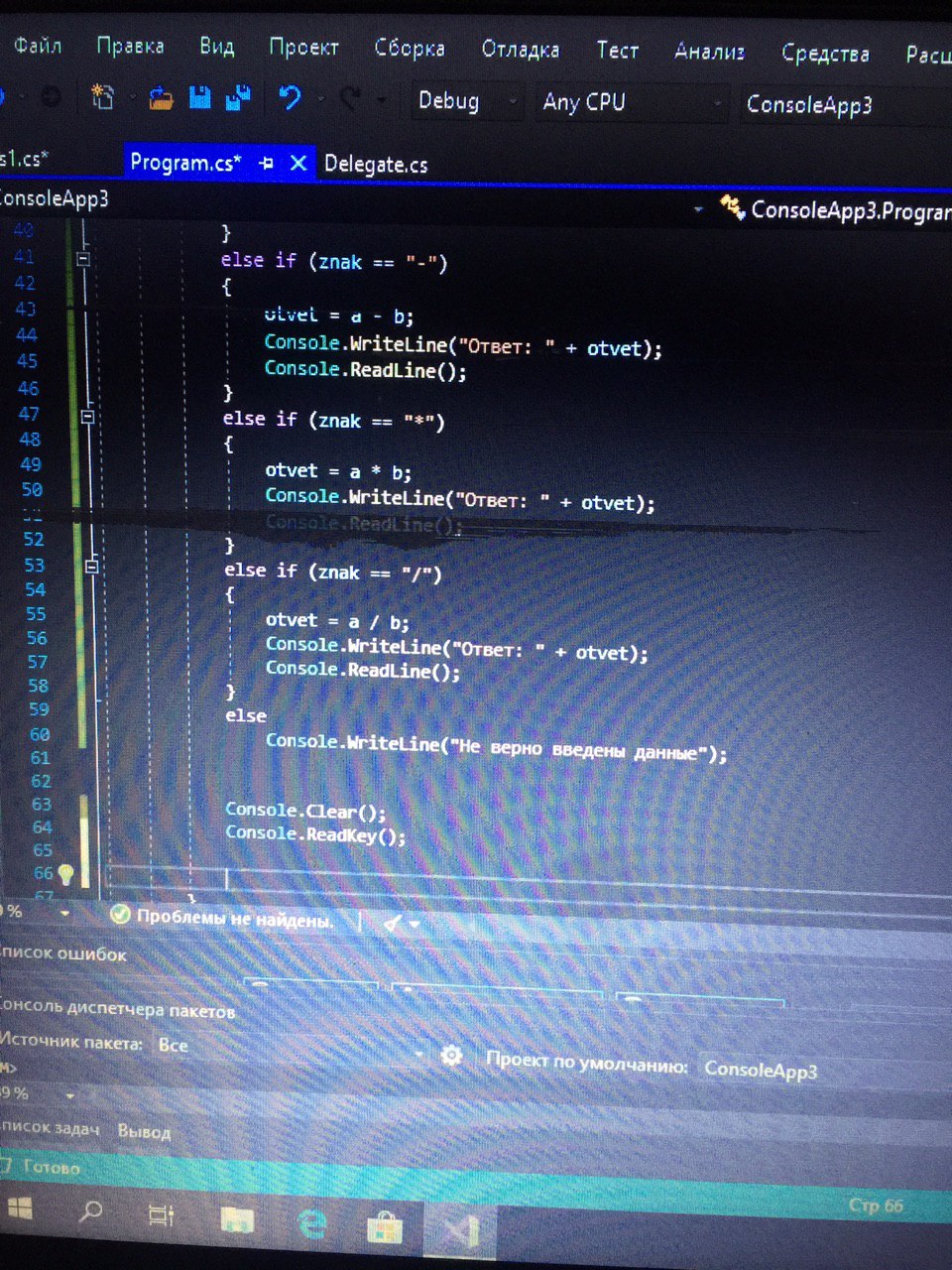Screen dimensions: 952x1270
Task: Open File Explorer from the taskbar
Action: pyautogui.click(x=237, y=1220)
